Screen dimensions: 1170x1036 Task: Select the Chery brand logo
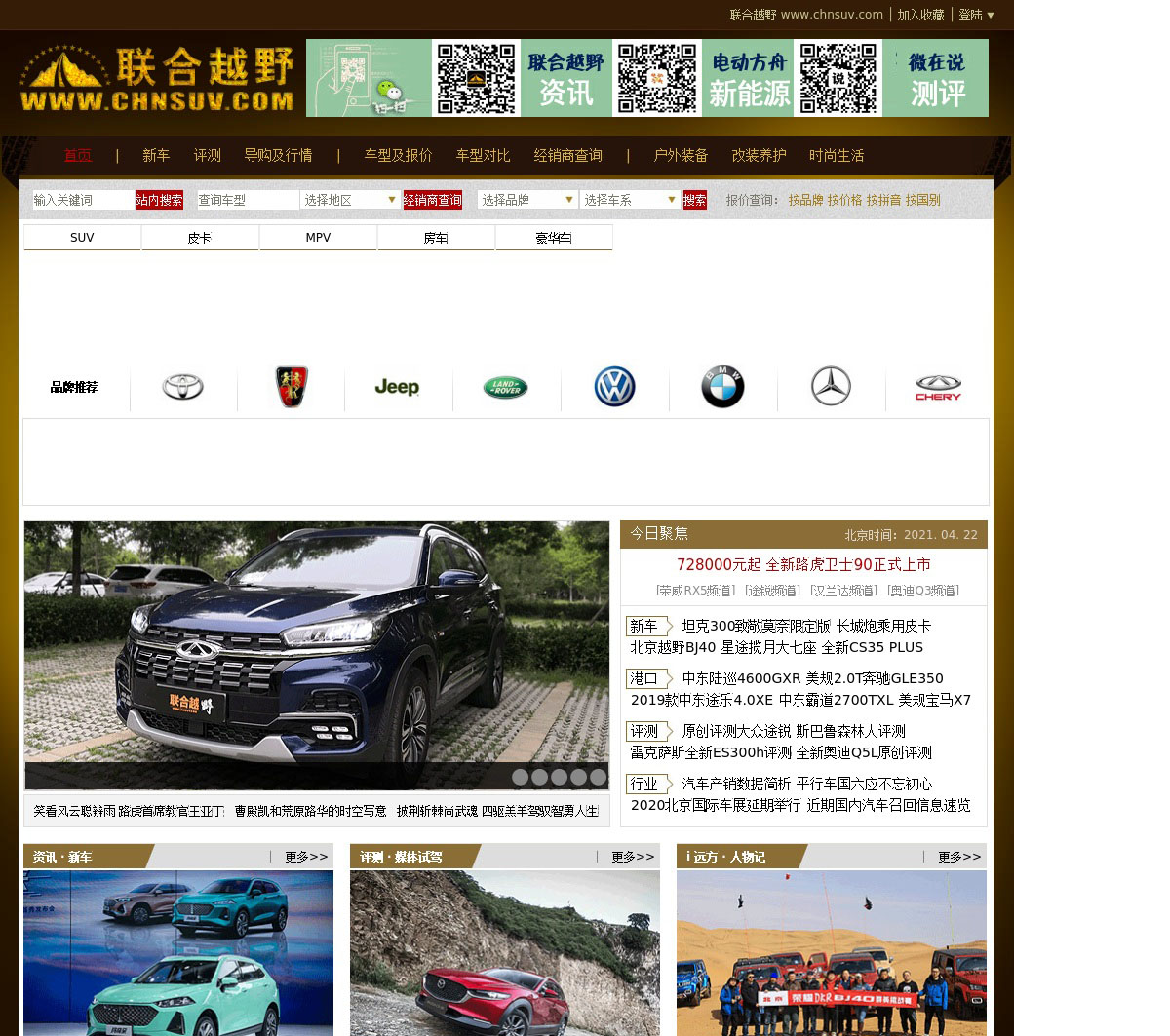938,388
